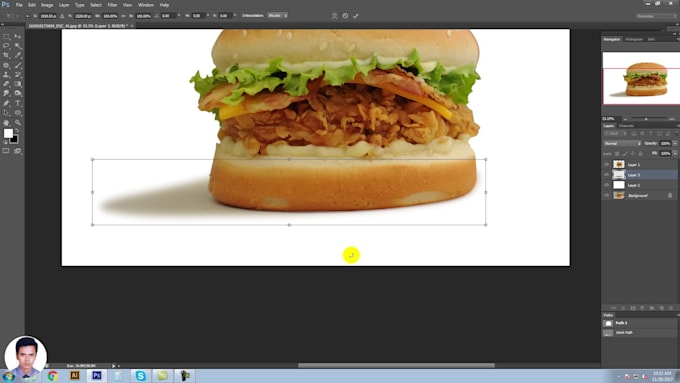Open the Opacity slider dropdown arrow
The image size is (680, 383).
point(675,143)
